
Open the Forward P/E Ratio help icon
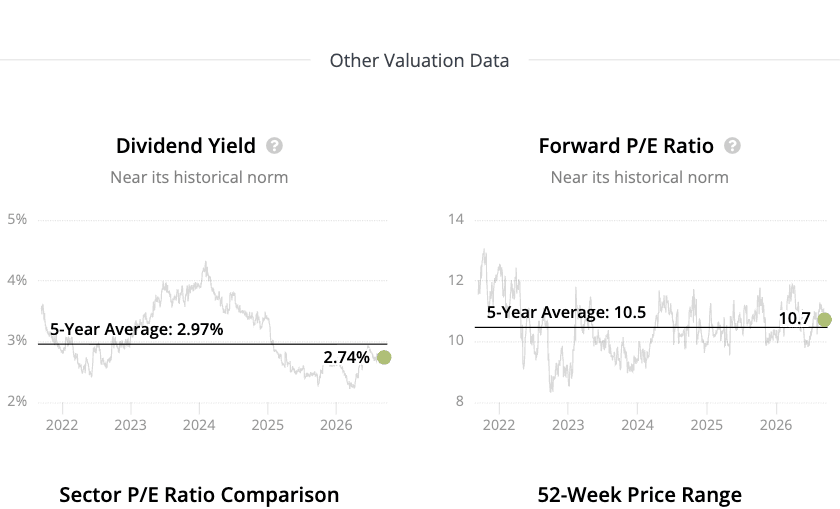click(732, 146)
